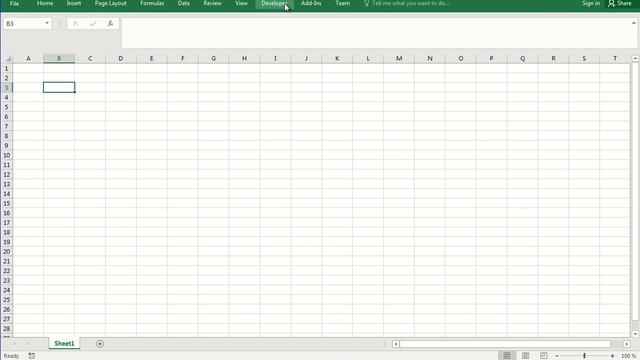Open the File tab
The image size is (640, 360).
(14, 3)
